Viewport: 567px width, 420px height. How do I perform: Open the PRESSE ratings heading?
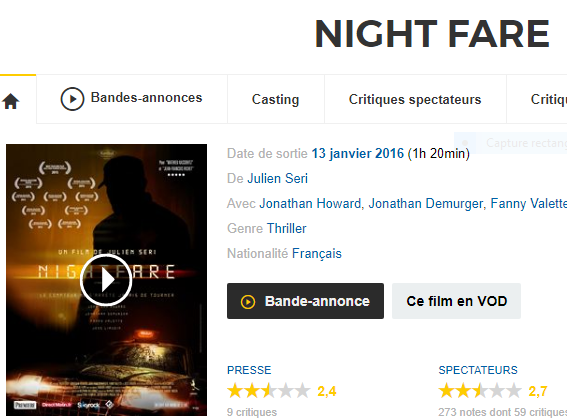tap(249, 370)
